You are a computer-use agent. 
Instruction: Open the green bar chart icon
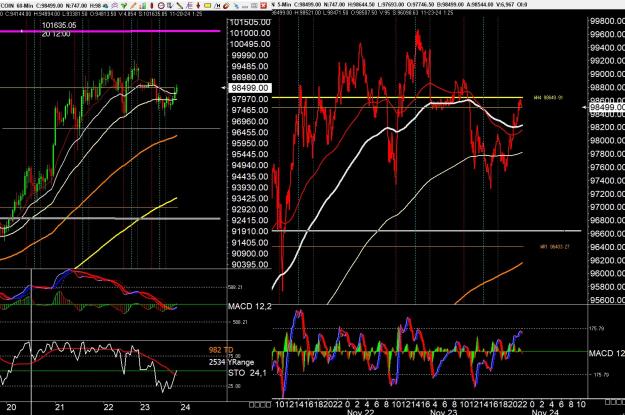pyautogui.click(x=143, y=6)
